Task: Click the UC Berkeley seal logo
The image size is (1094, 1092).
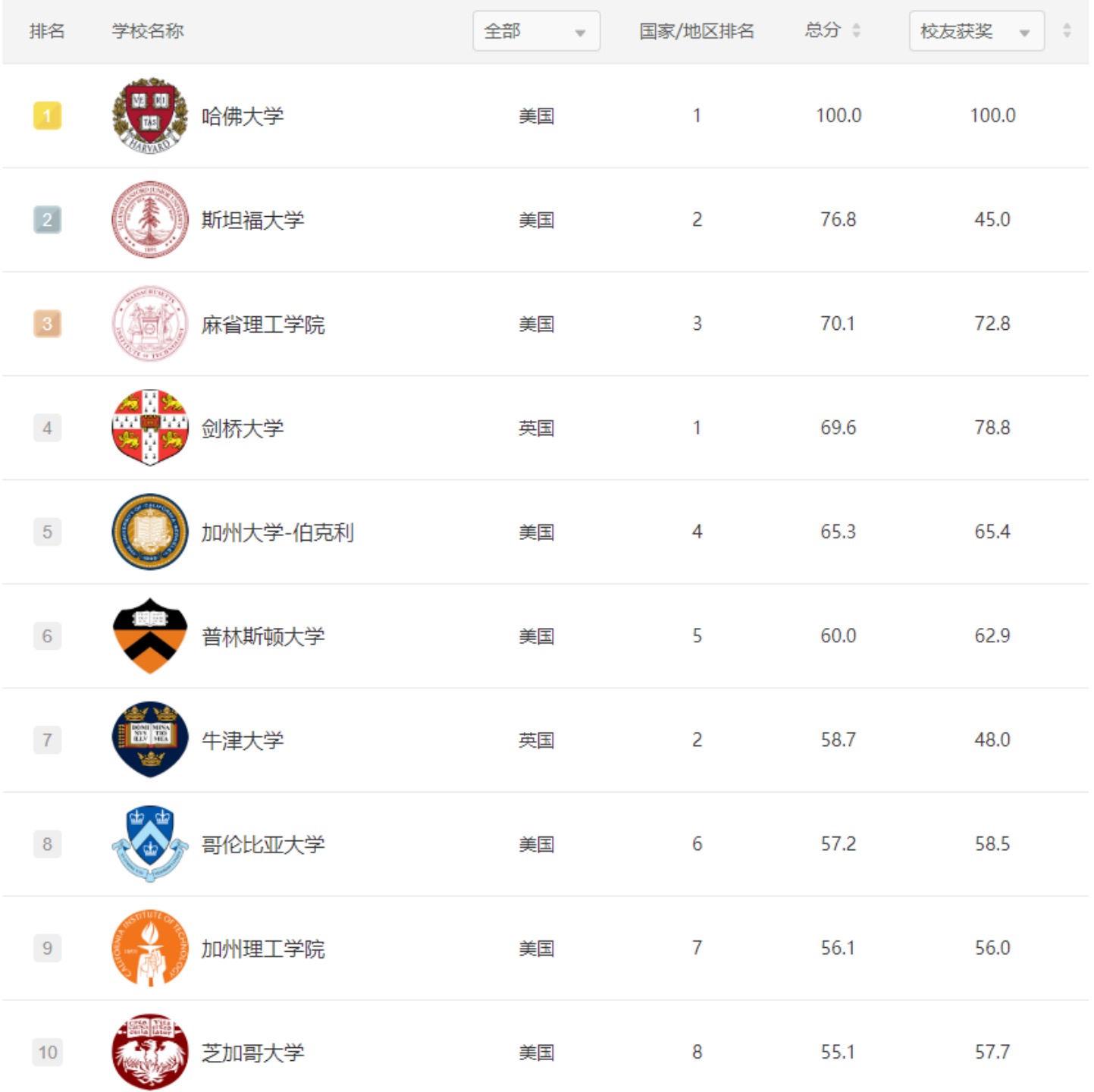Action: click(150, 532)
